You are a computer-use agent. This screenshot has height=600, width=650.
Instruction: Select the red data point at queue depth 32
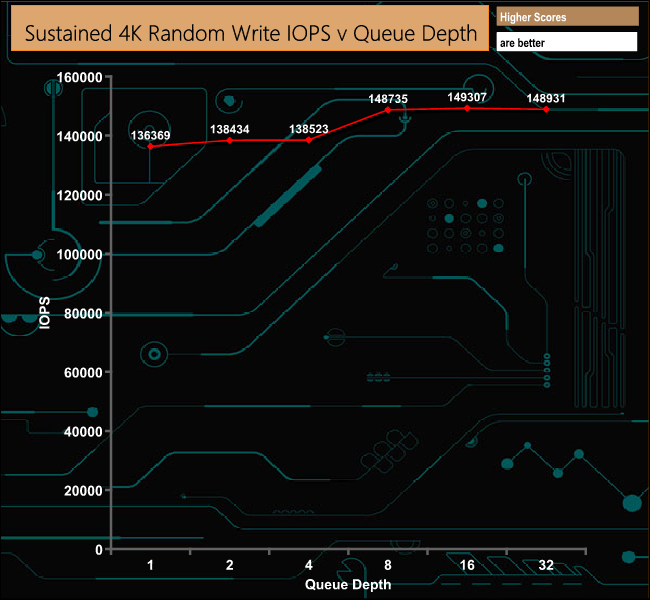[x=546, y=109]
